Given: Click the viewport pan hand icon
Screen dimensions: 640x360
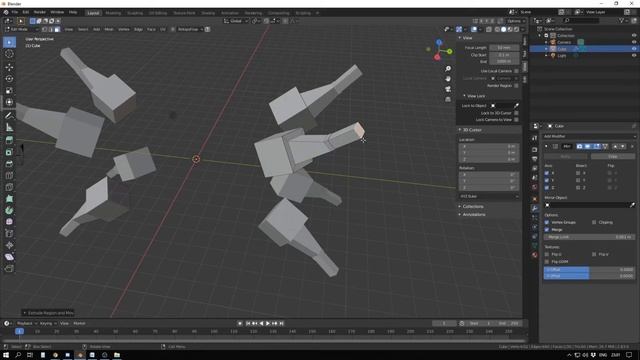Looking at the screenshot, I should 448,79.
